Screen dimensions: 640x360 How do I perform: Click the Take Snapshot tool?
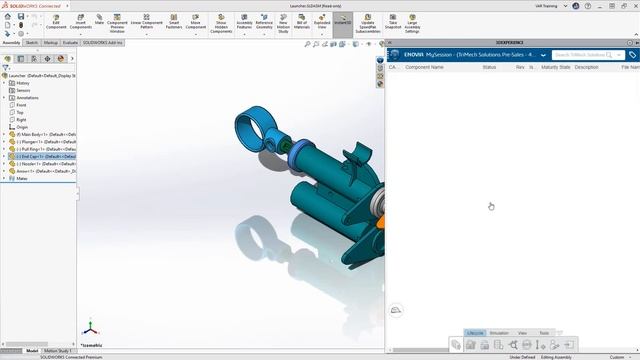click(393, 22)
